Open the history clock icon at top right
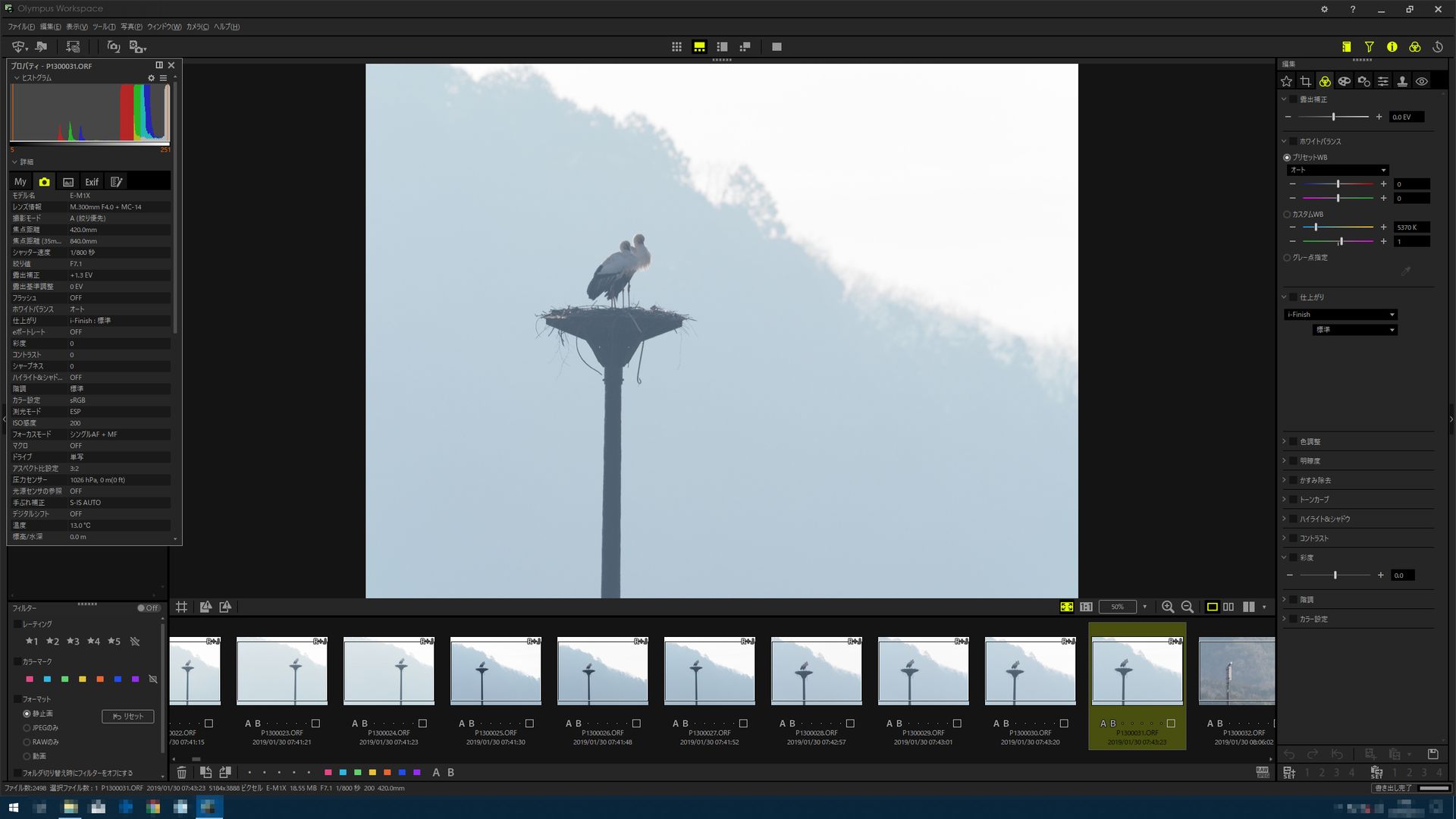Screen dimensions: 1456x819 (x=1438, y=47)
